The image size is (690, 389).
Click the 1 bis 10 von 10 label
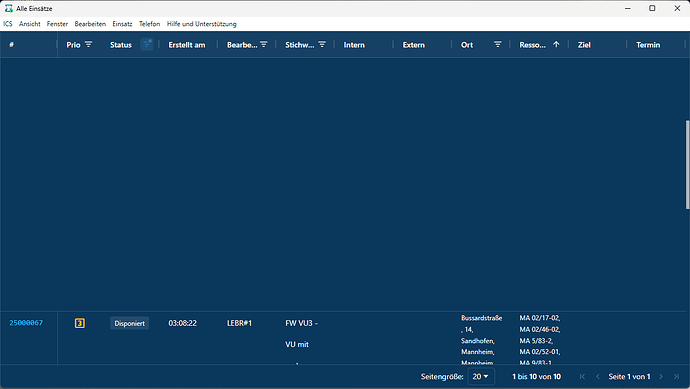coord(536,377)
